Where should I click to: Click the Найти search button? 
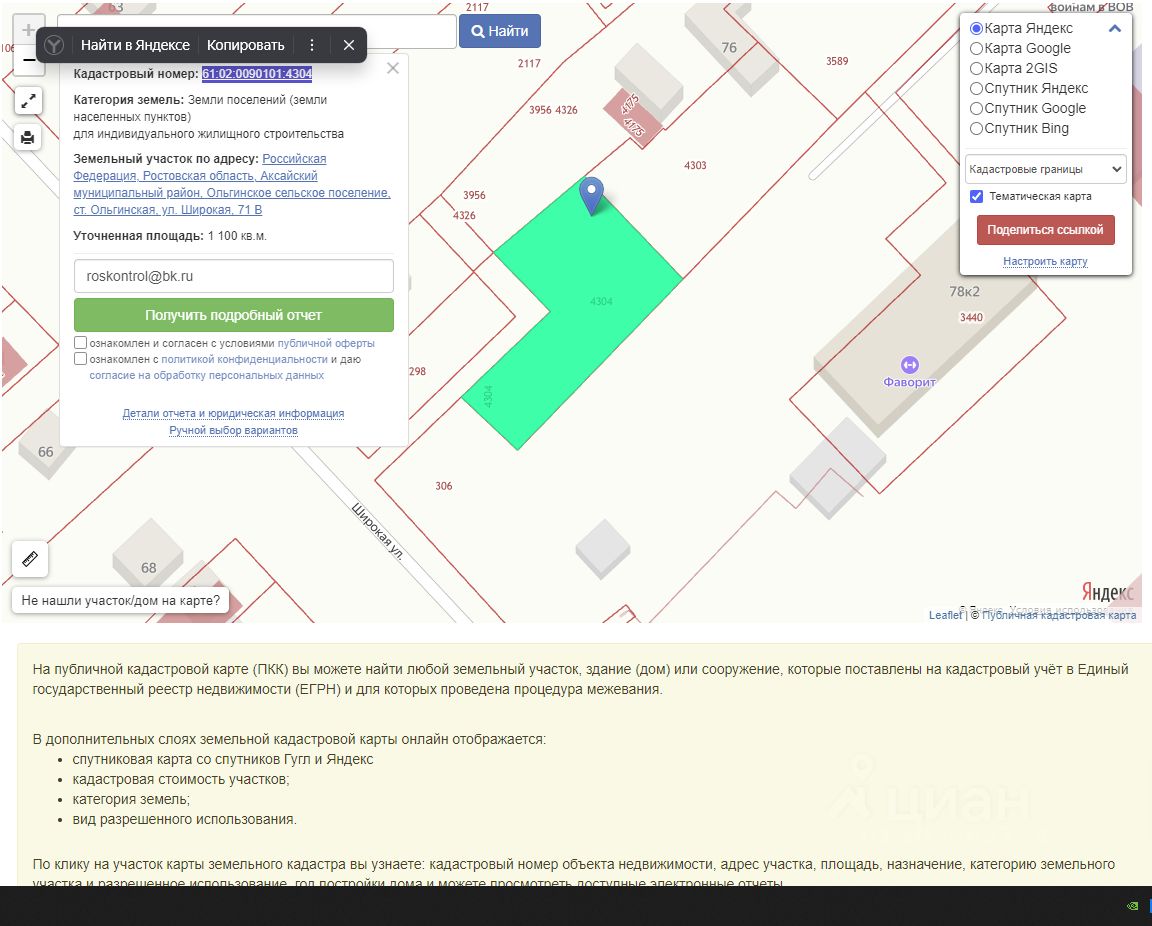[500, 31]
